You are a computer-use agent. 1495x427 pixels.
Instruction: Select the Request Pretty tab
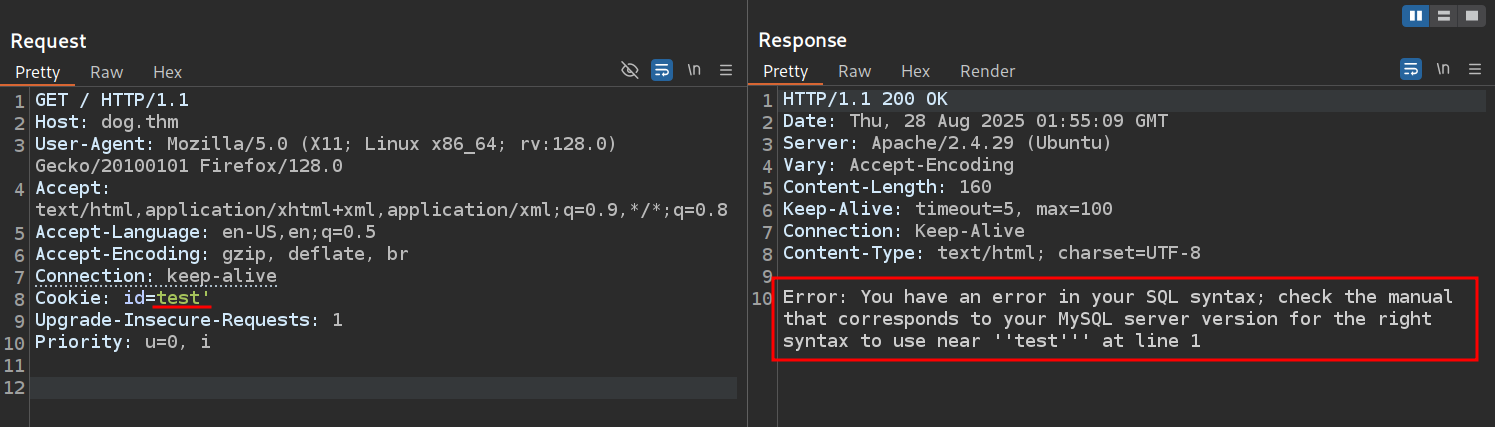[38, 72]
